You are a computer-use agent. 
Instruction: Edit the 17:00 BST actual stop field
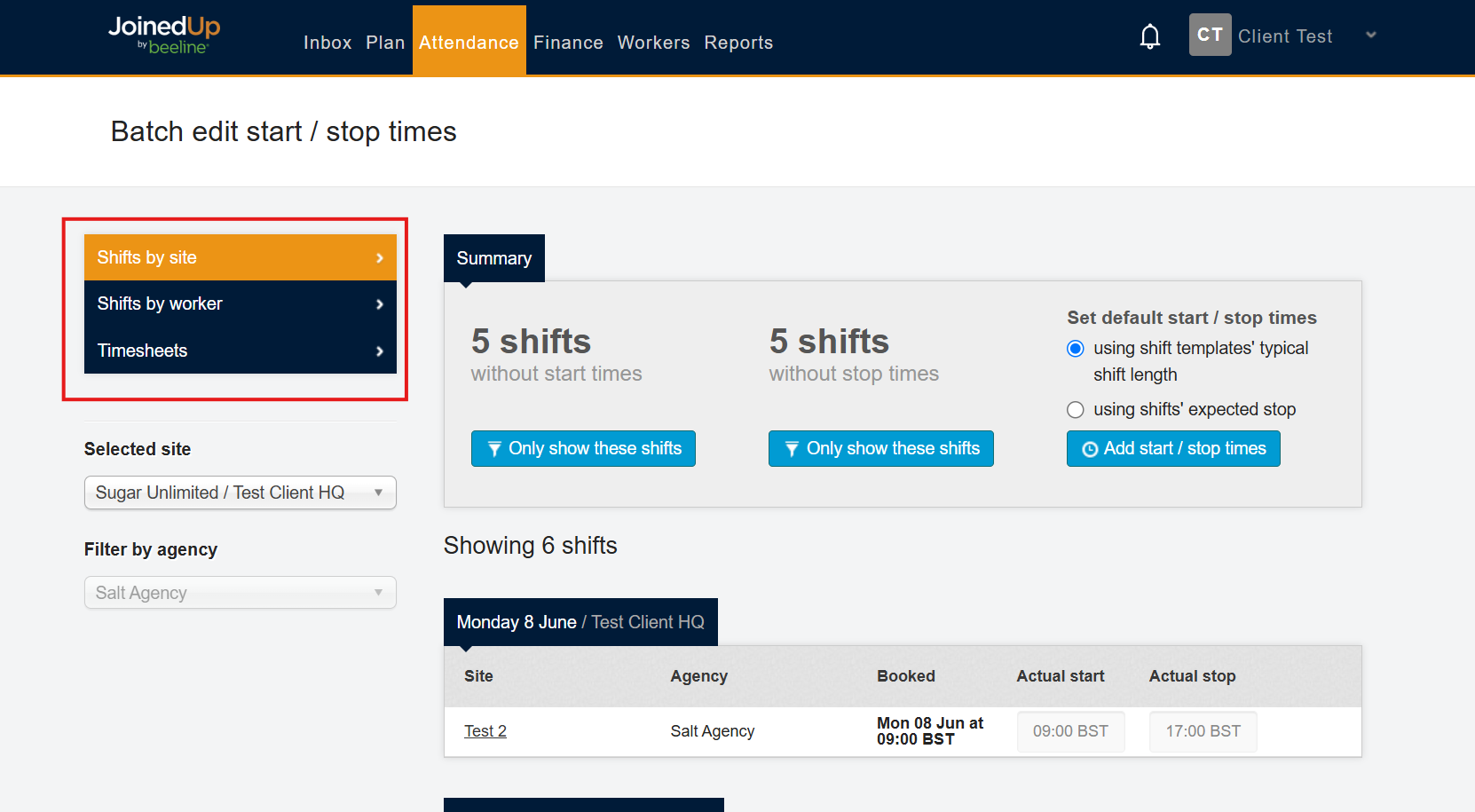tap(1203, 731)
